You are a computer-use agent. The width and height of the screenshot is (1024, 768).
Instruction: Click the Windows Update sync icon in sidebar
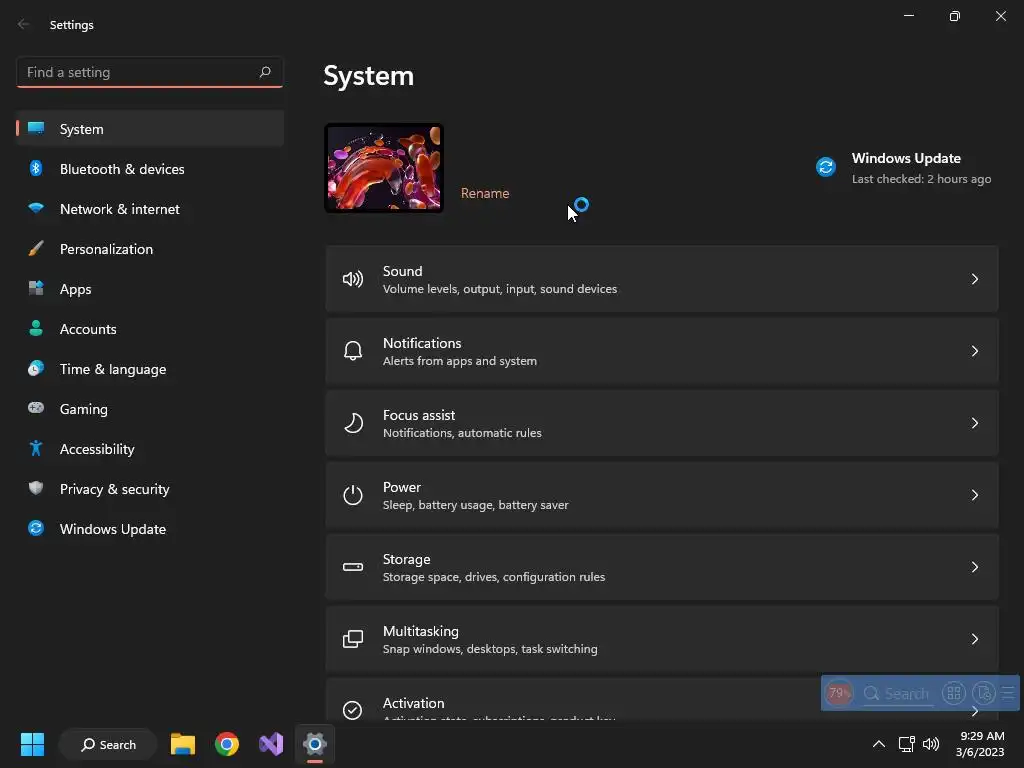tap(36, 528)
